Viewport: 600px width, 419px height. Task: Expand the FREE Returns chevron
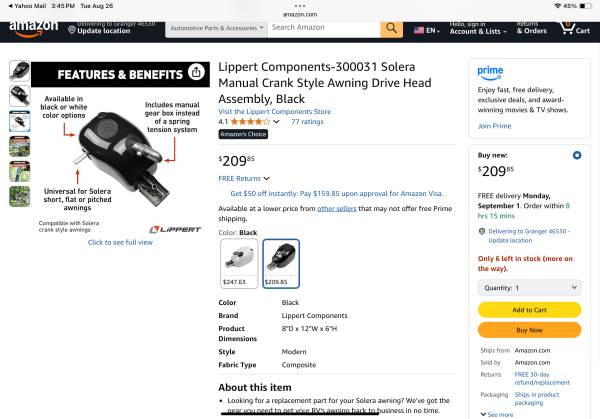click(x=267, y=178)
